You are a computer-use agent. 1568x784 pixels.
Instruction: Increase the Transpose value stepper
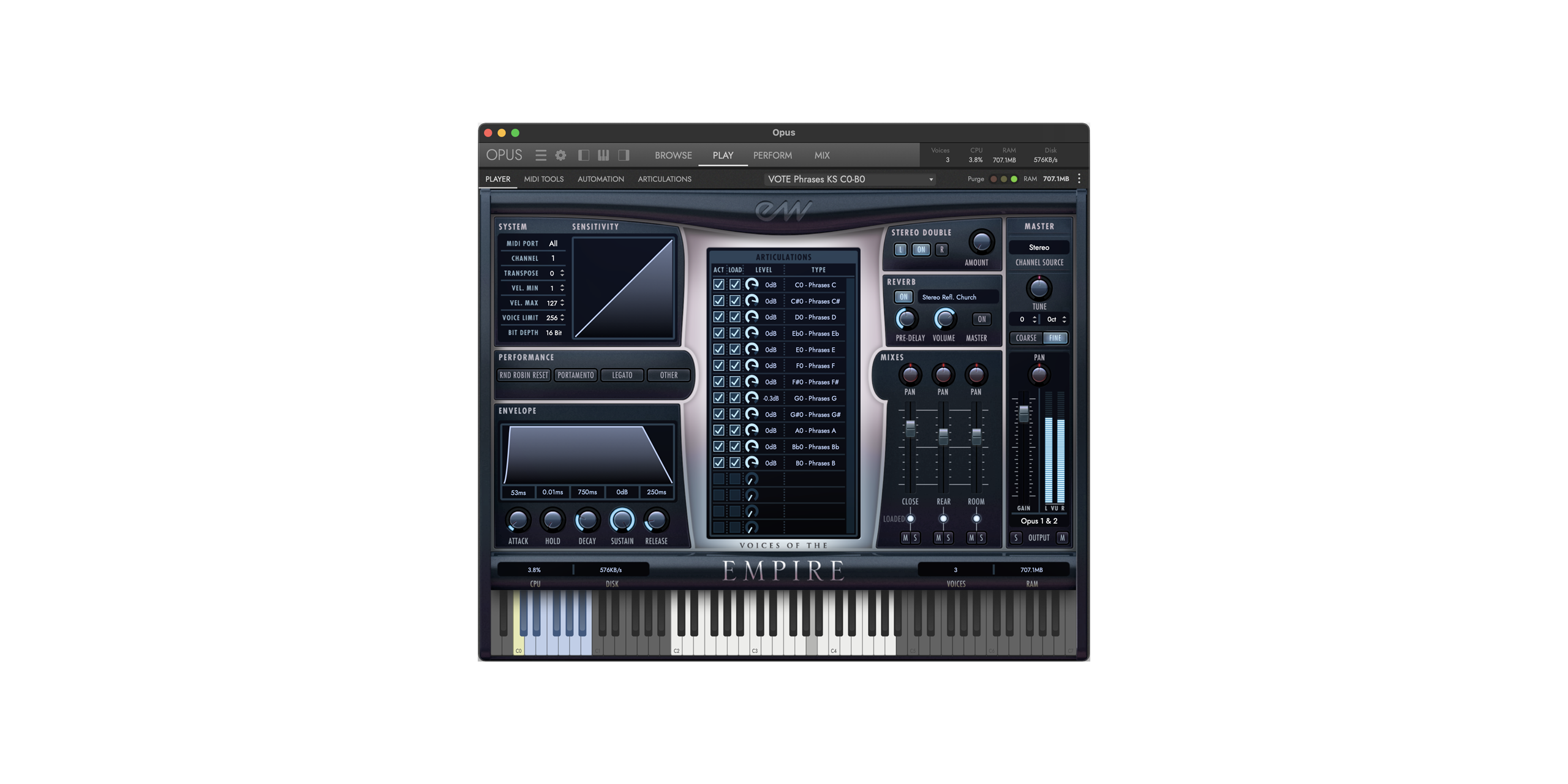562,271
